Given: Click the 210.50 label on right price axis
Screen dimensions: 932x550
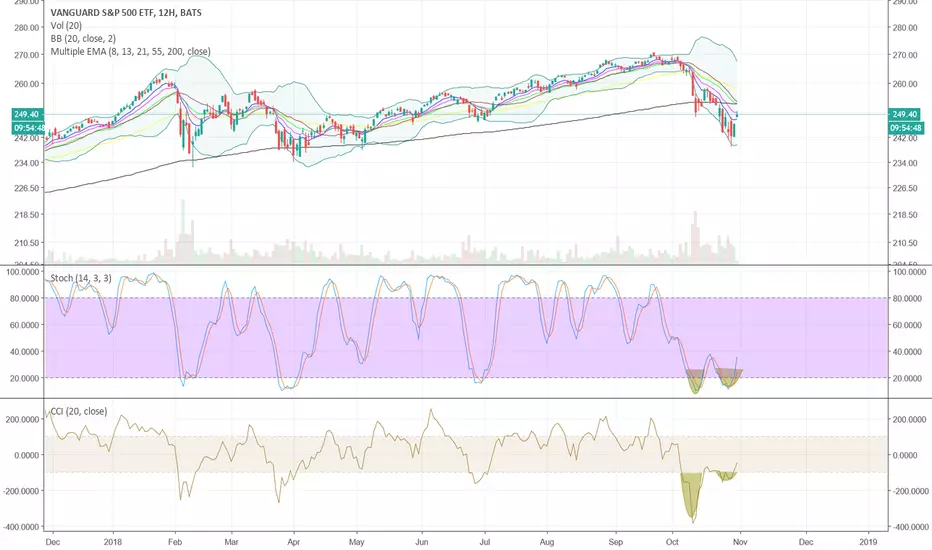Looking at the screenshot, I should [x=905, y=243].
